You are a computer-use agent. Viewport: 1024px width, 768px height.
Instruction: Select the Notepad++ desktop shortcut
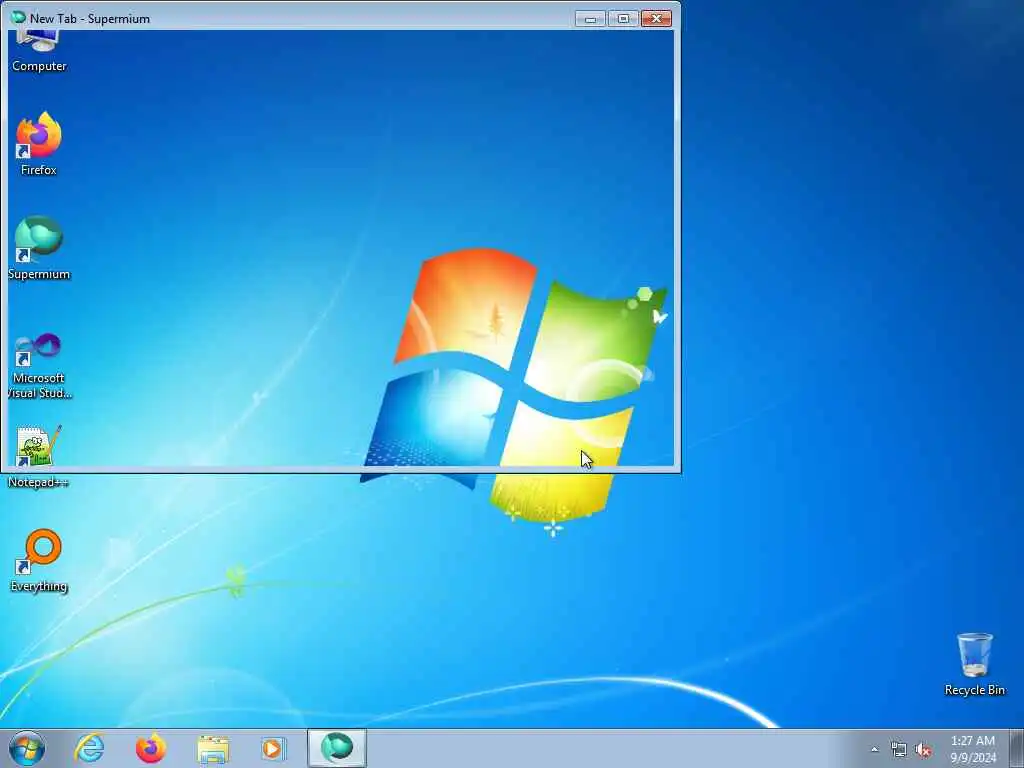coord(38,456)
